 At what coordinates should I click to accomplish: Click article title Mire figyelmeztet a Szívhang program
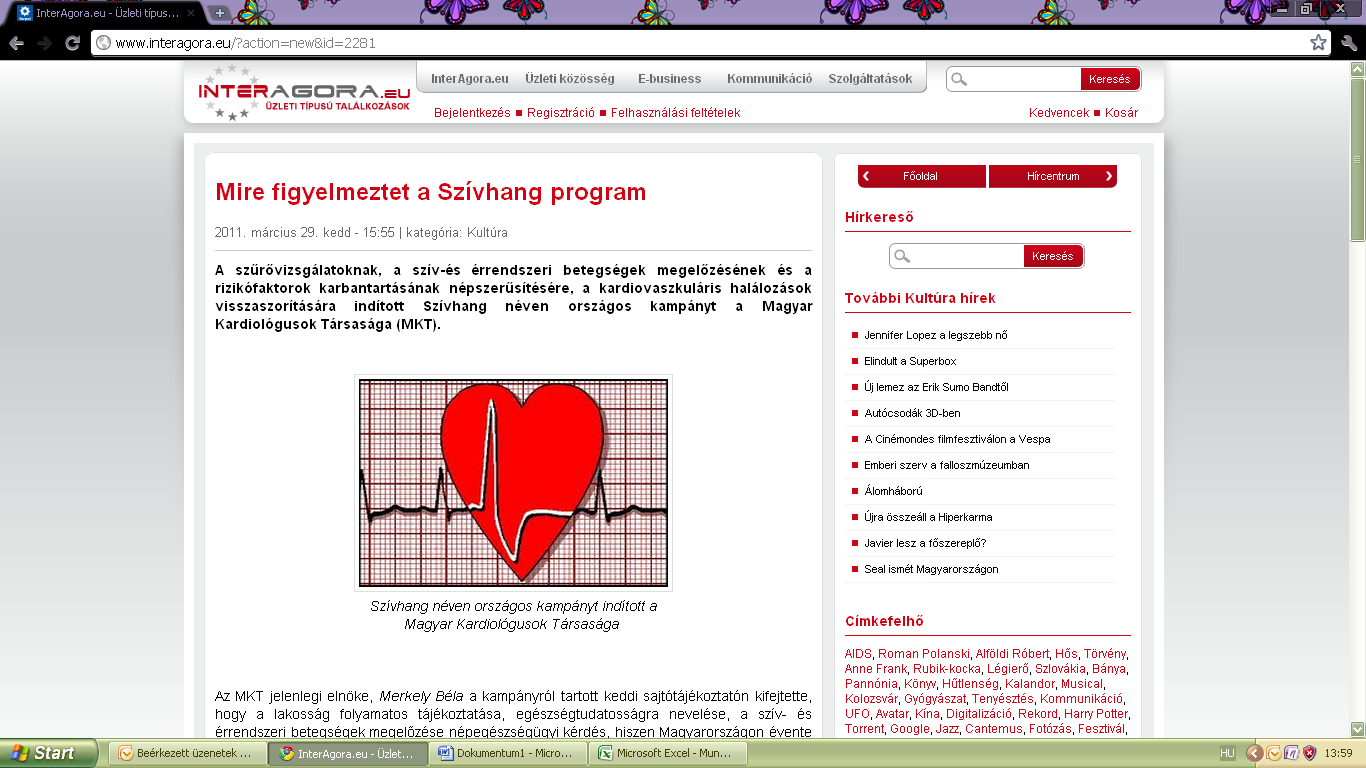[x=431, y=192]
